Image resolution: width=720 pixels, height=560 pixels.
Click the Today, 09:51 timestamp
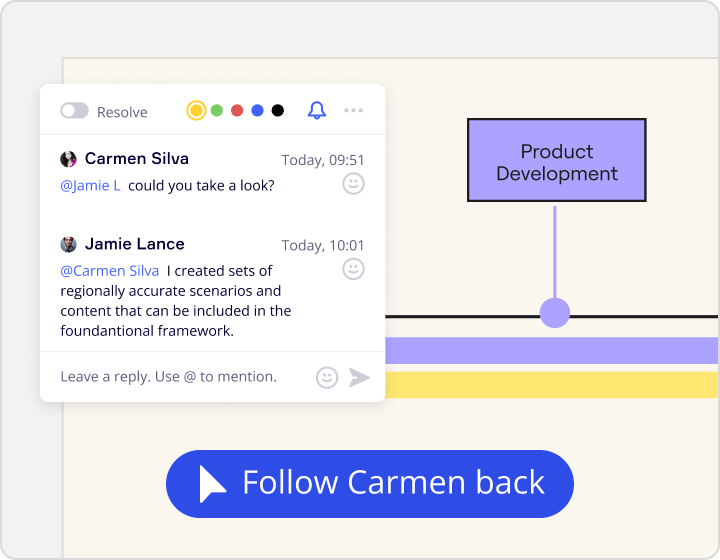[x=322, y=160]
